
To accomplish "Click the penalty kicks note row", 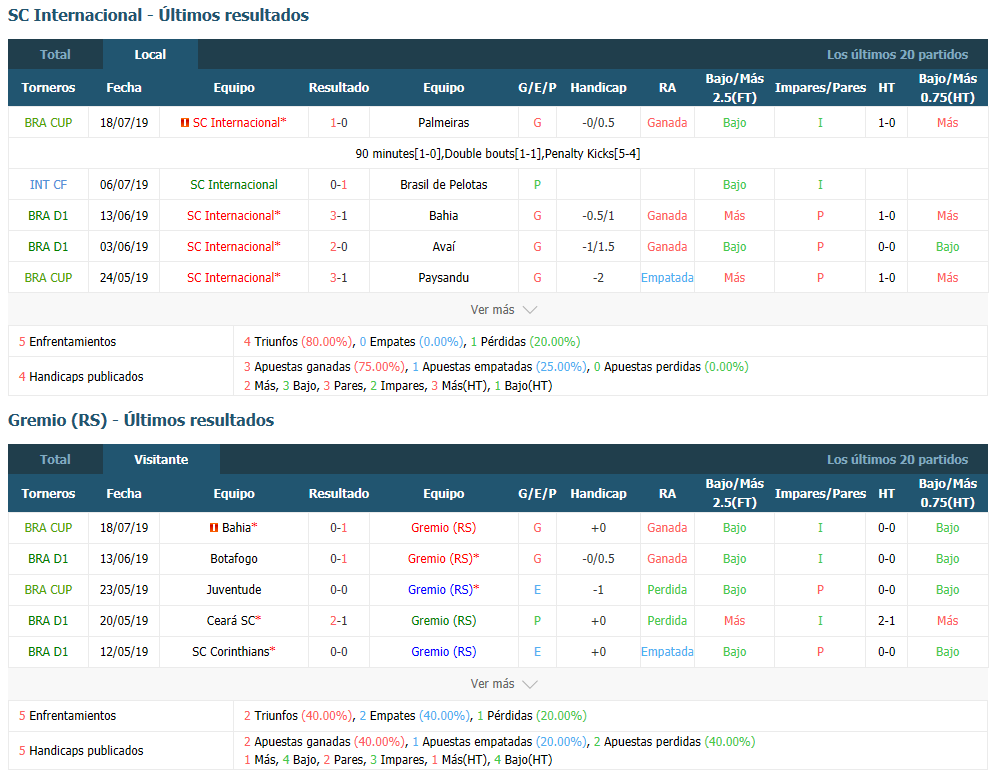I will click(x=498, y=154).
